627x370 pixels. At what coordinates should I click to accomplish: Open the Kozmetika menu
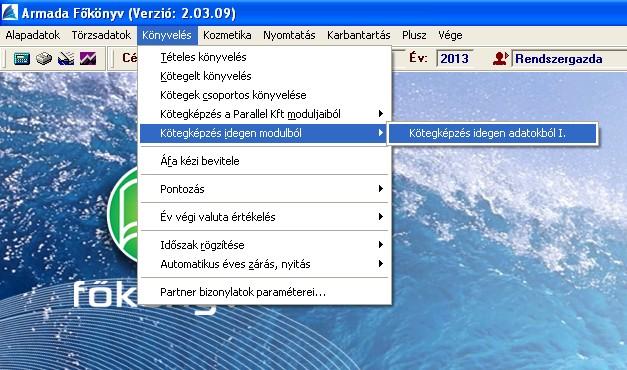pos(227,35)
